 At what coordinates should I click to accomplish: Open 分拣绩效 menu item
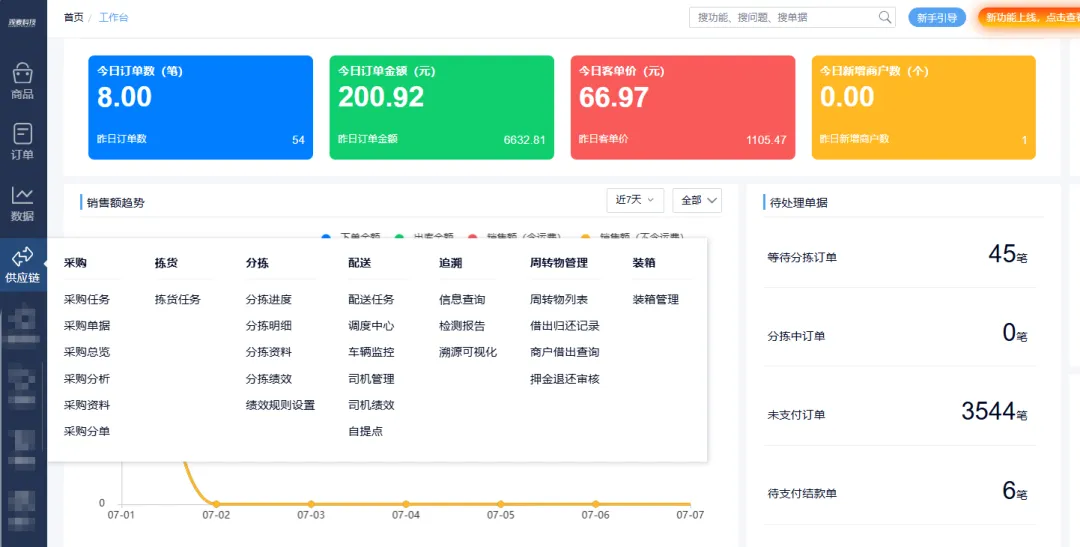pyautogui.click(x=269, y=379)
